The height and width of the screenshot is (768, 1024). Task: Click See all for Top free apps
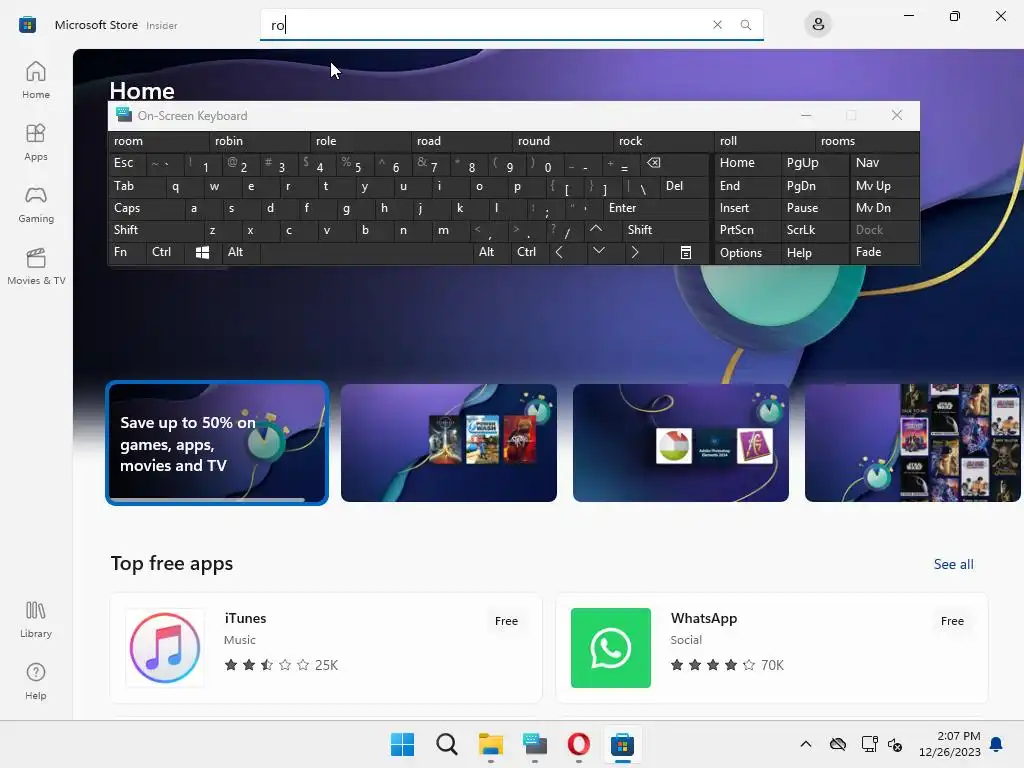[x=953, y=564]
